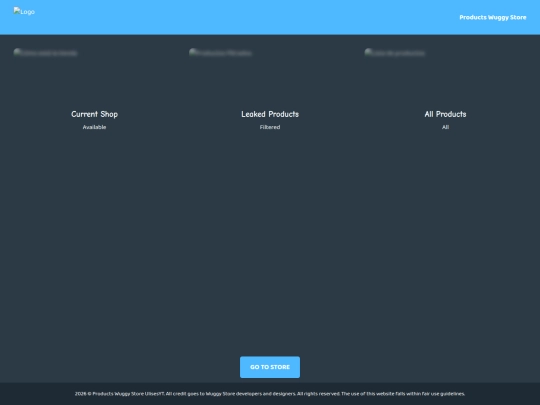540x405 pixels.
Task: Click the footer copyright notice text
Action: (270, 394)
